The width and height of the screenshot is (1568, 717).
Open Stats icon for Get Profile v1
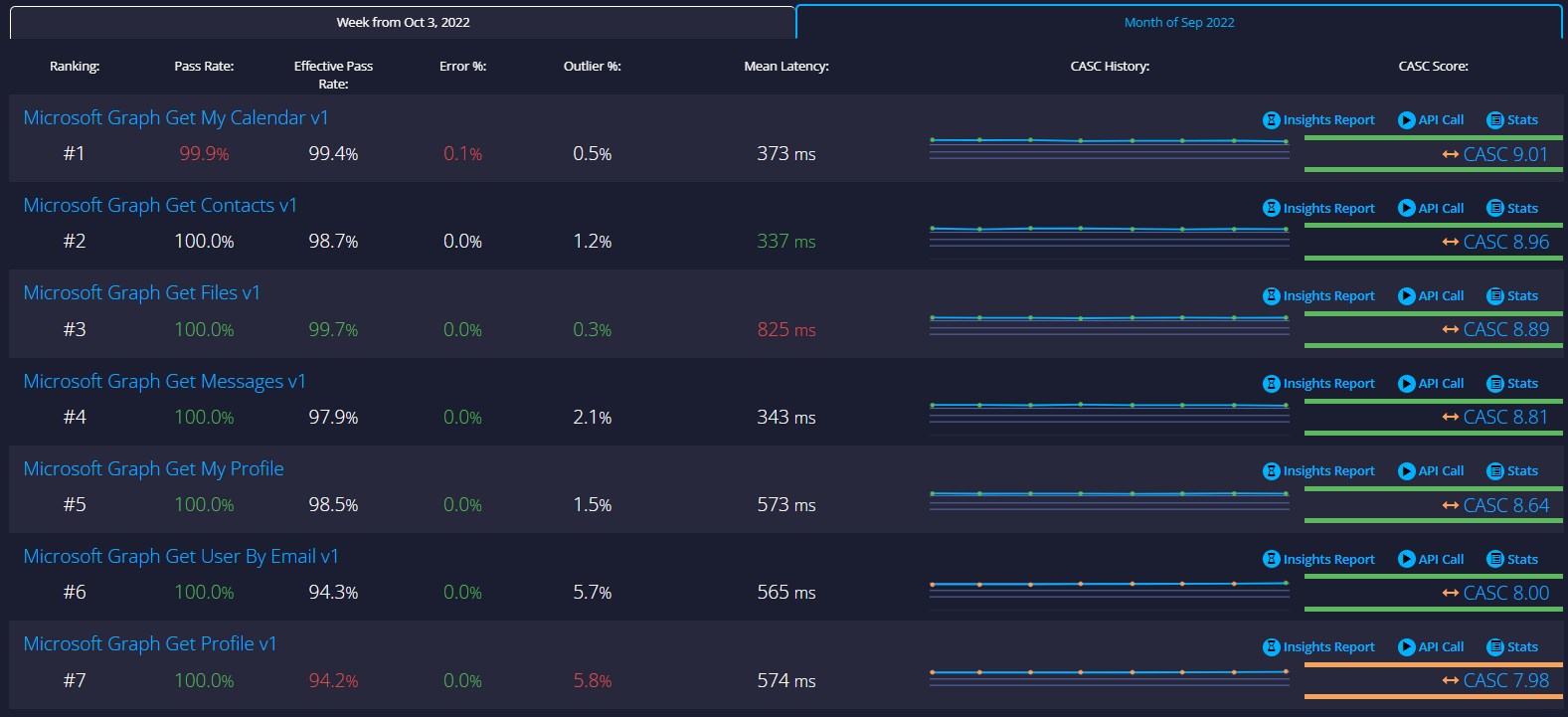(1494, 647)
